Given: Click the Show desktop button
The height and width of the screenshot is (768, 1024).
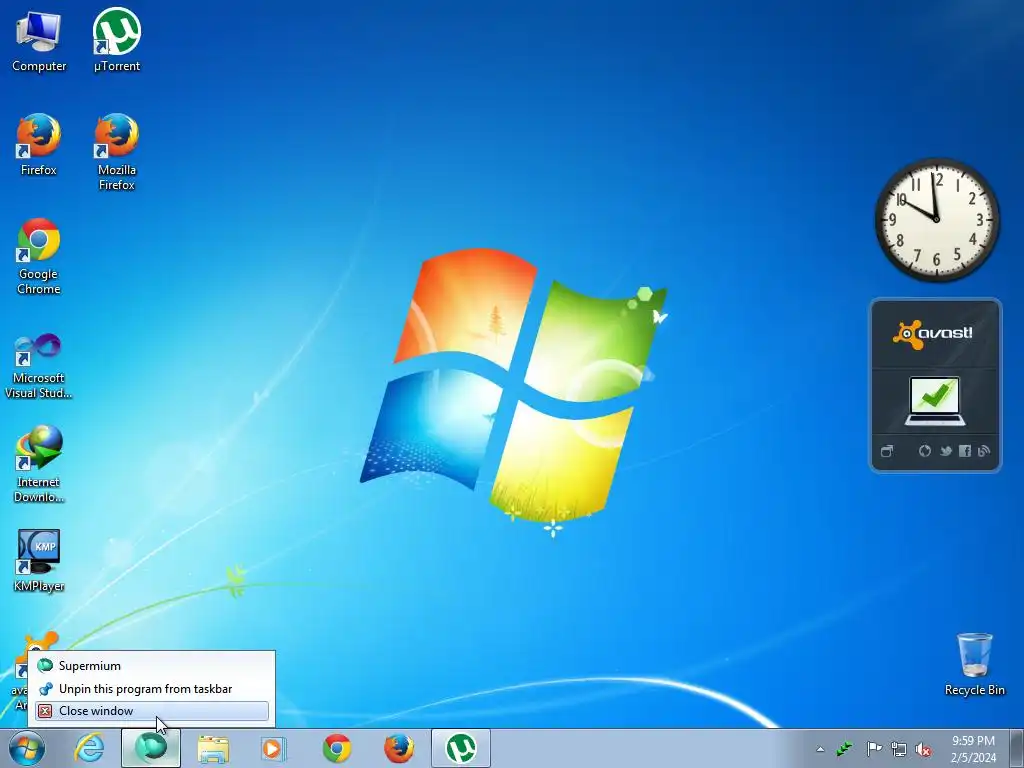Looking at the screenshot, I should click(x=1016, y=748).
